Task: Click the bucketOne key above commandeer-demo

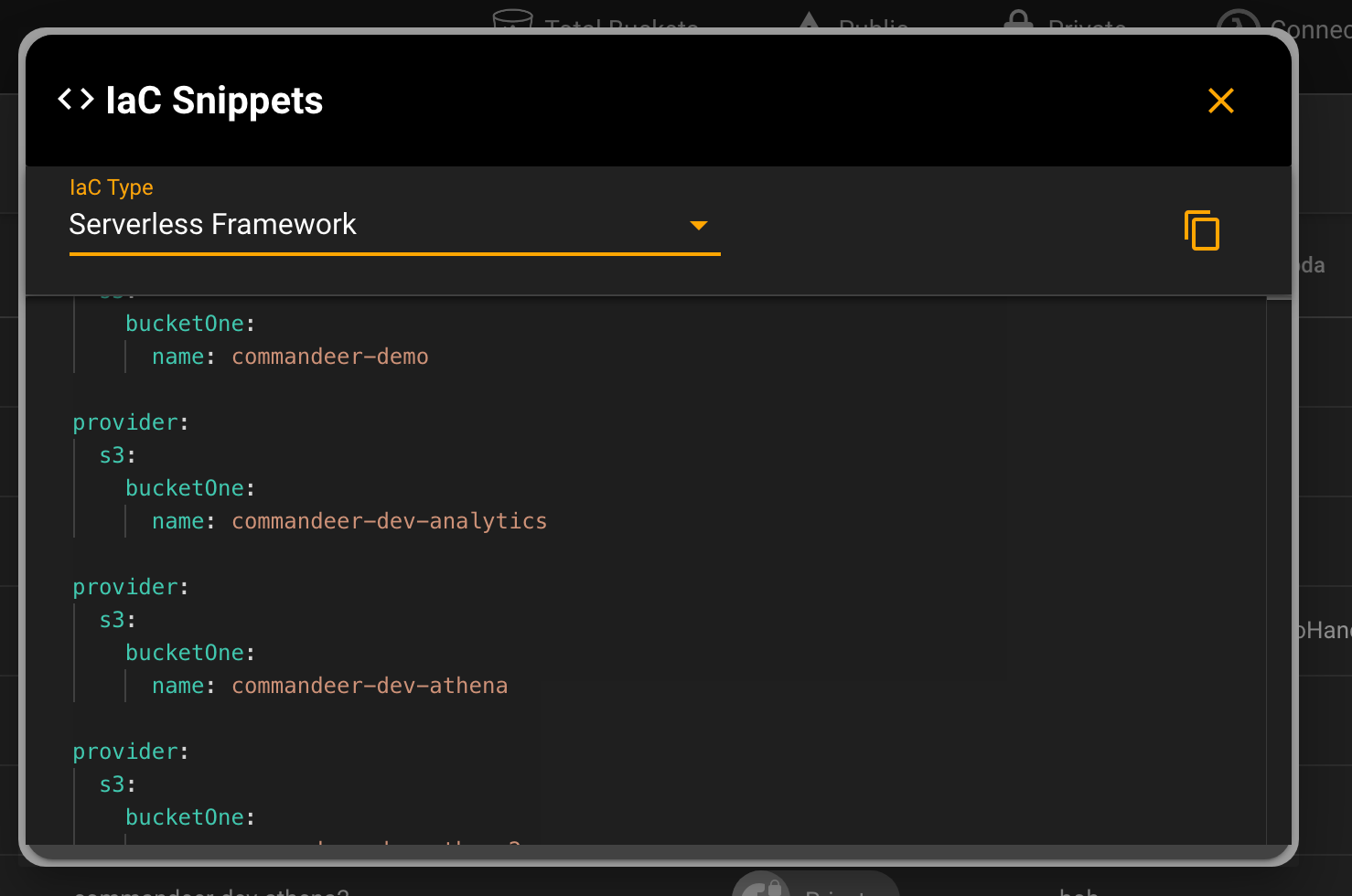Action: 185,324
